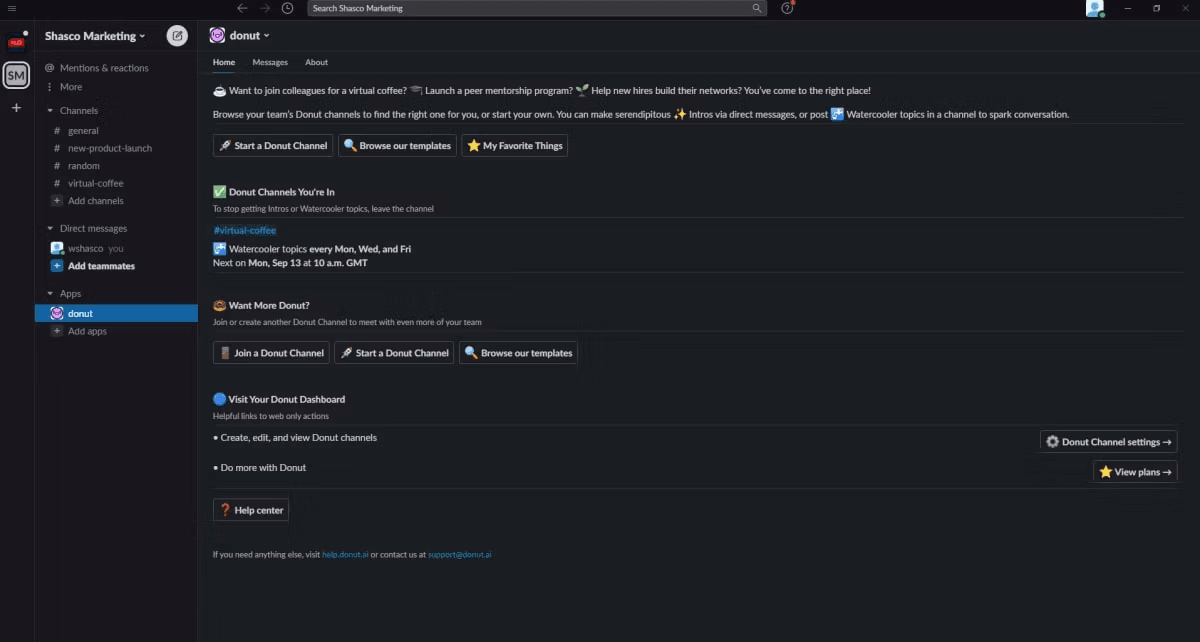1200x642 pixels.
Task: Add a workspace with the plus icon
Action: (x=16, y=107)
